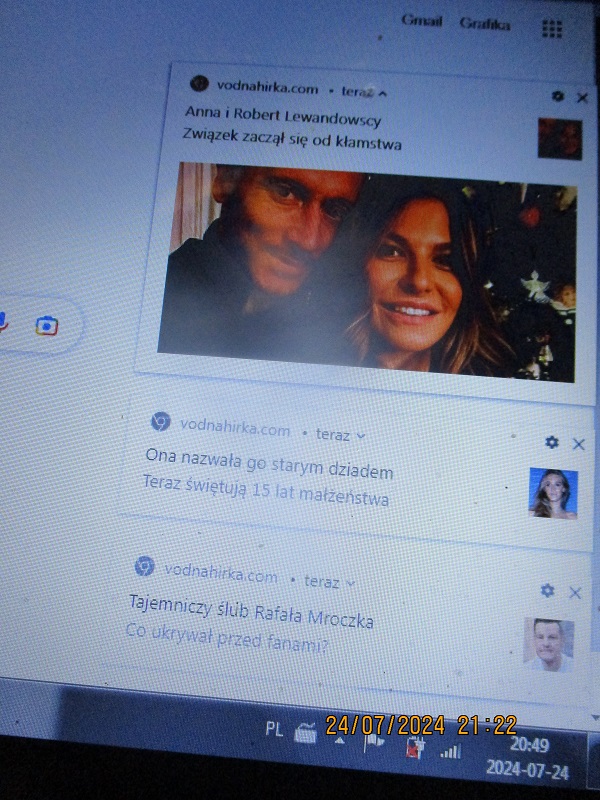Image resolution: width=600 pixels, height=800 pixels.
Task: Click the large couple photo in notification
Action: 367,272
